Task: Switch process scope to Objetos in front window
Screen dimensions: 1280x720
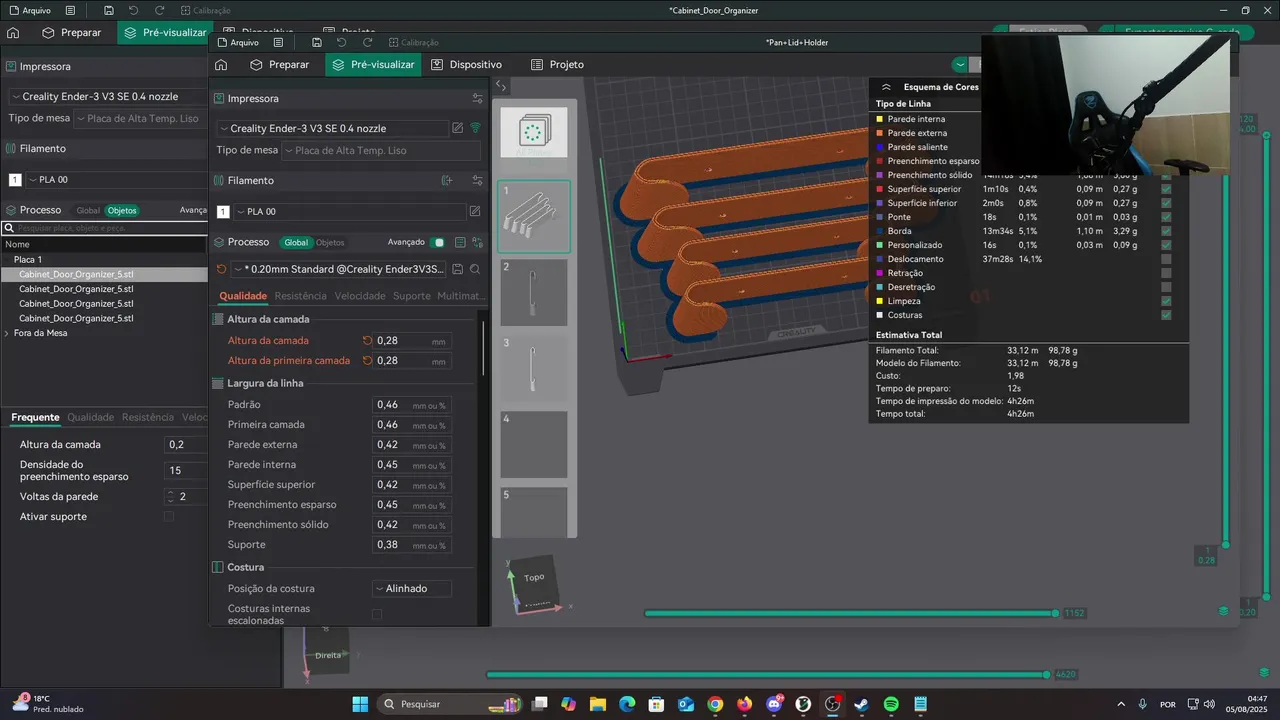Action: pos(330,242)
